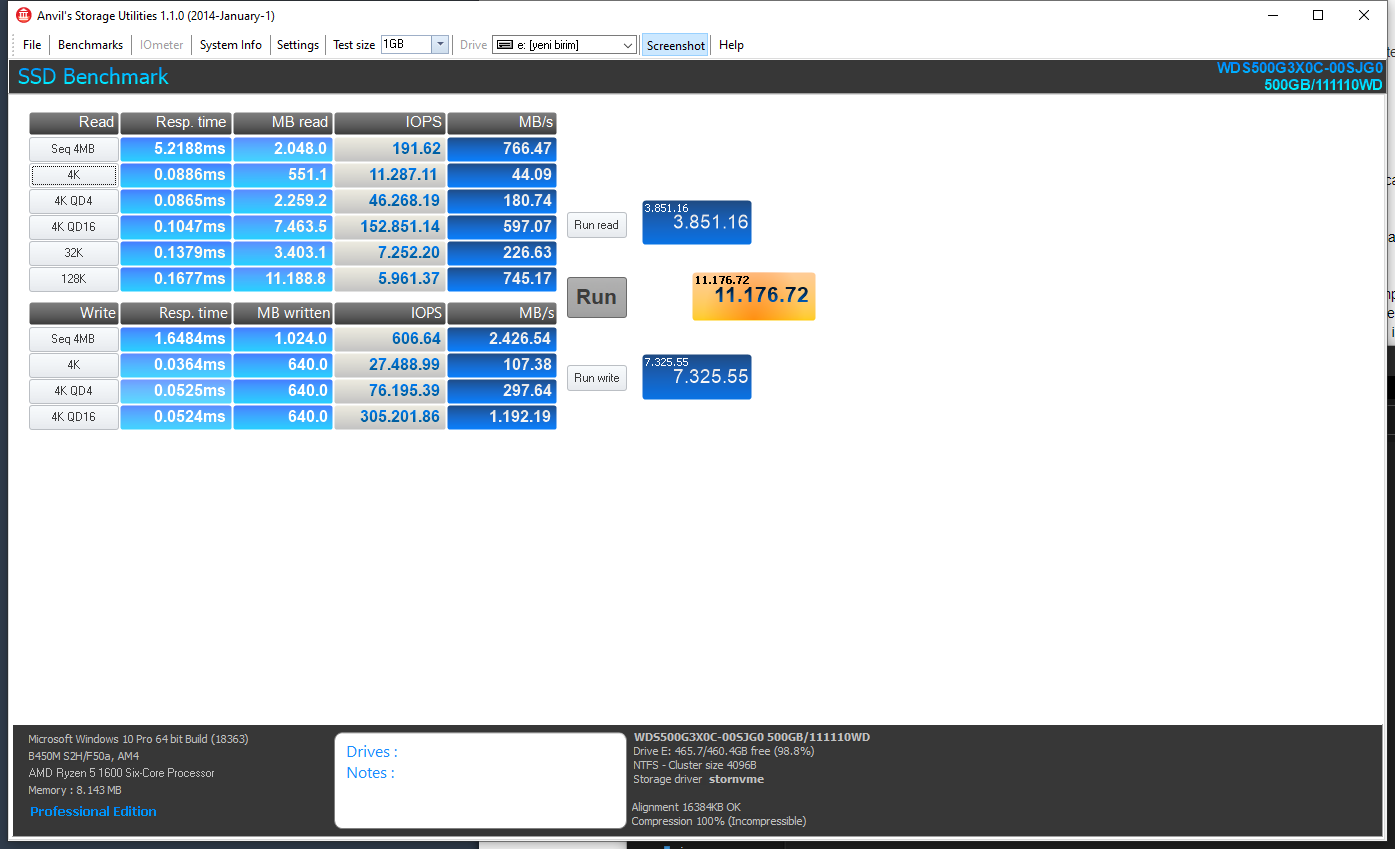Click the 4K QD4 write test button

tap(74, 391)
